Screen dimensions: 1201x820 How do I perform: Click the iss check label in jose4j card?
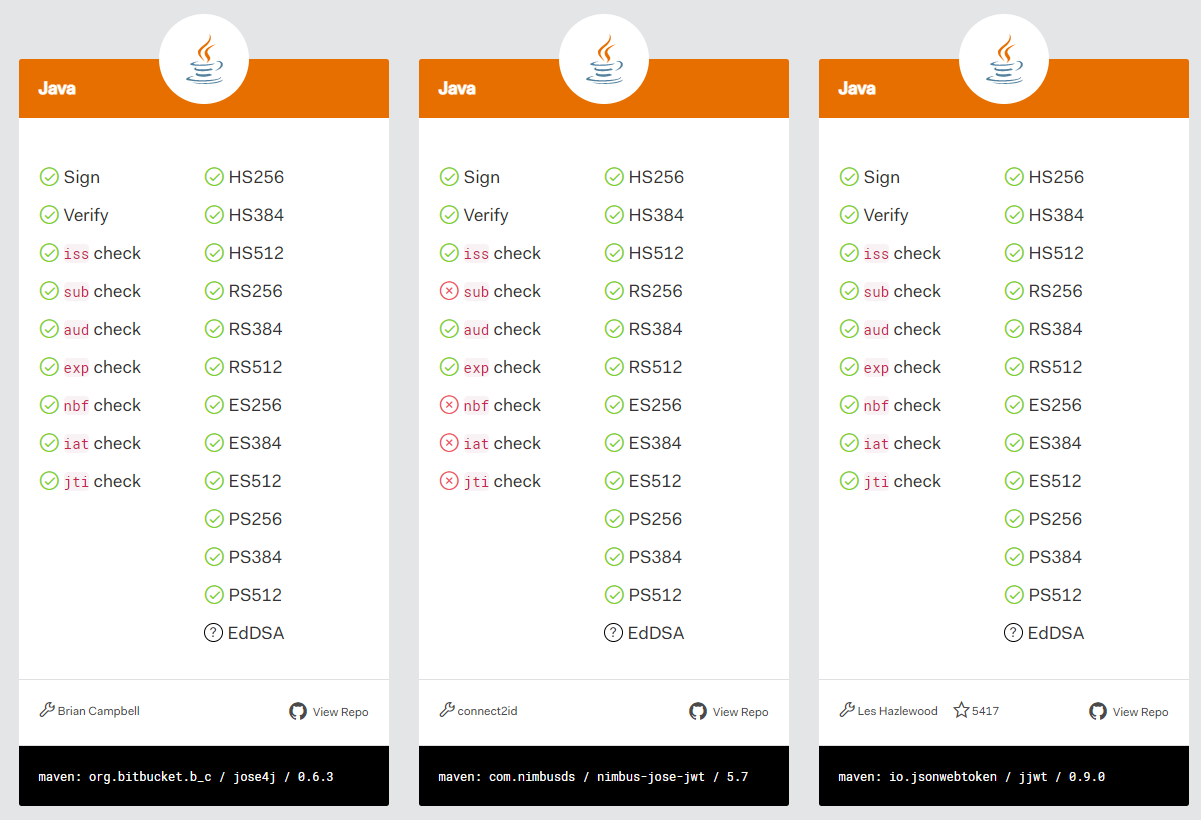click(102, 253)
